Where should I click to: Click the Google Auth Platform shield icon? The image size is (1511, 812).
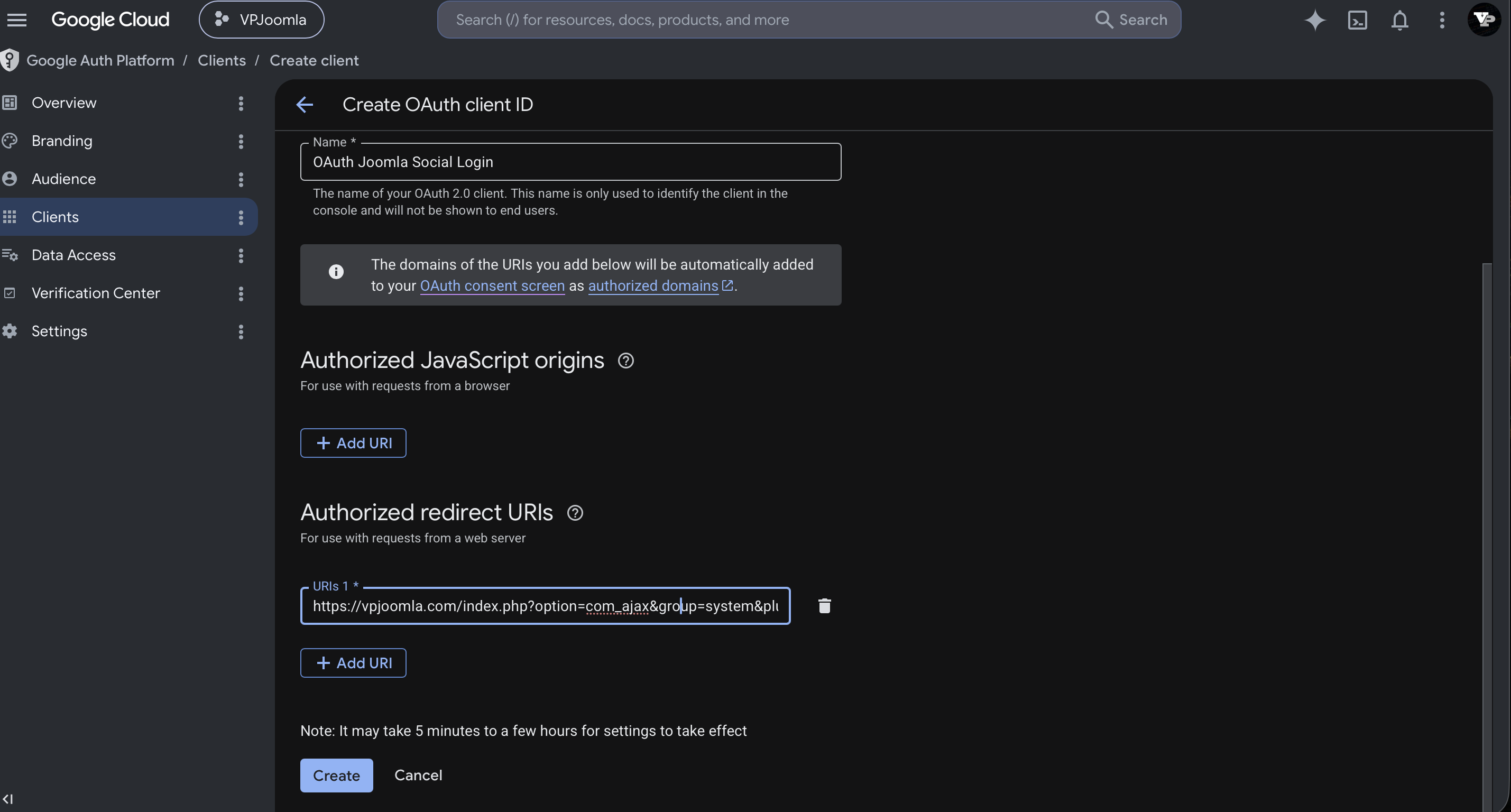coord(10,60)
